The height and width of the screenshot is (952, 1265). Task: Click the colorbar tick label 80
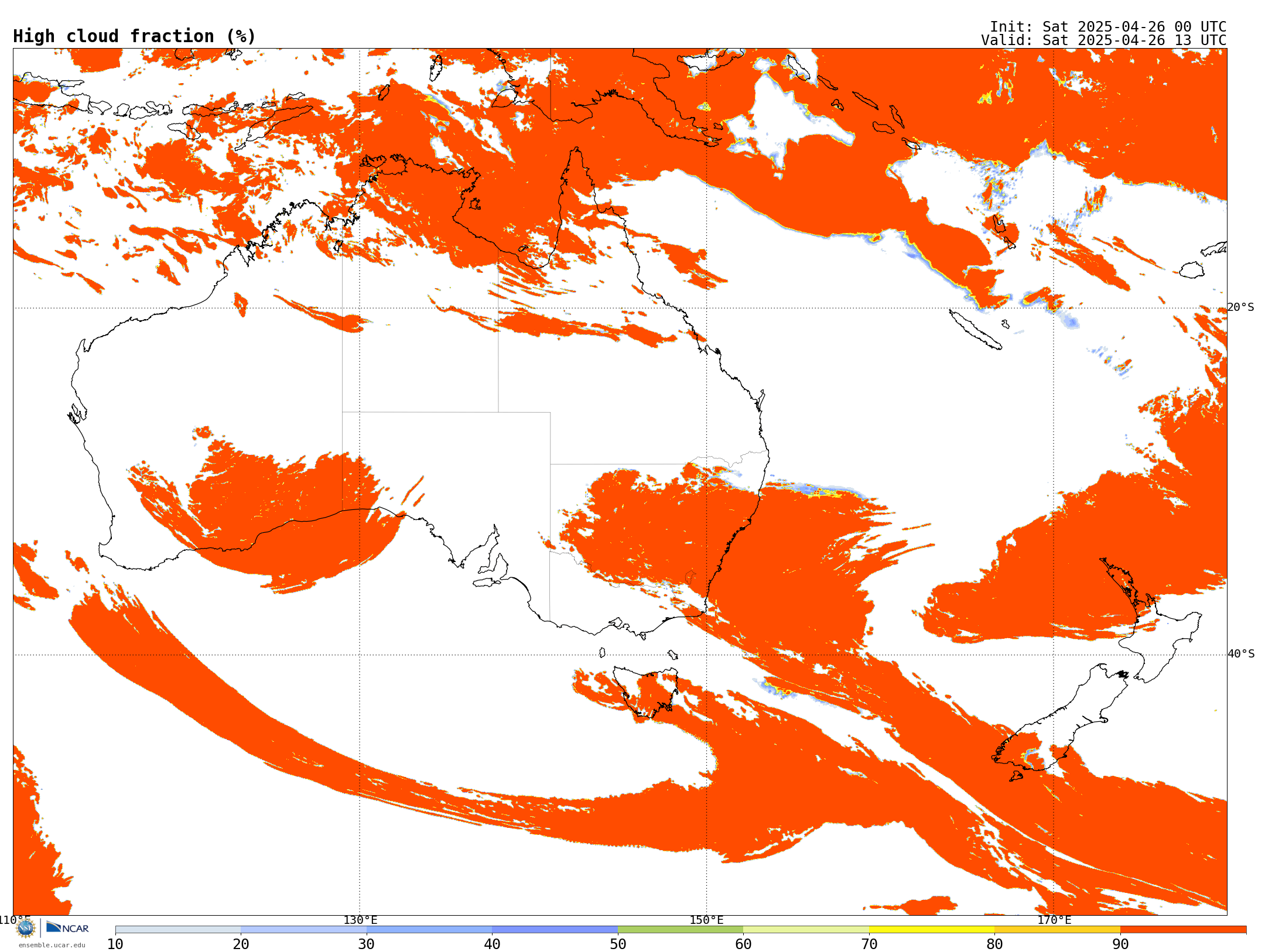[994, 944]
